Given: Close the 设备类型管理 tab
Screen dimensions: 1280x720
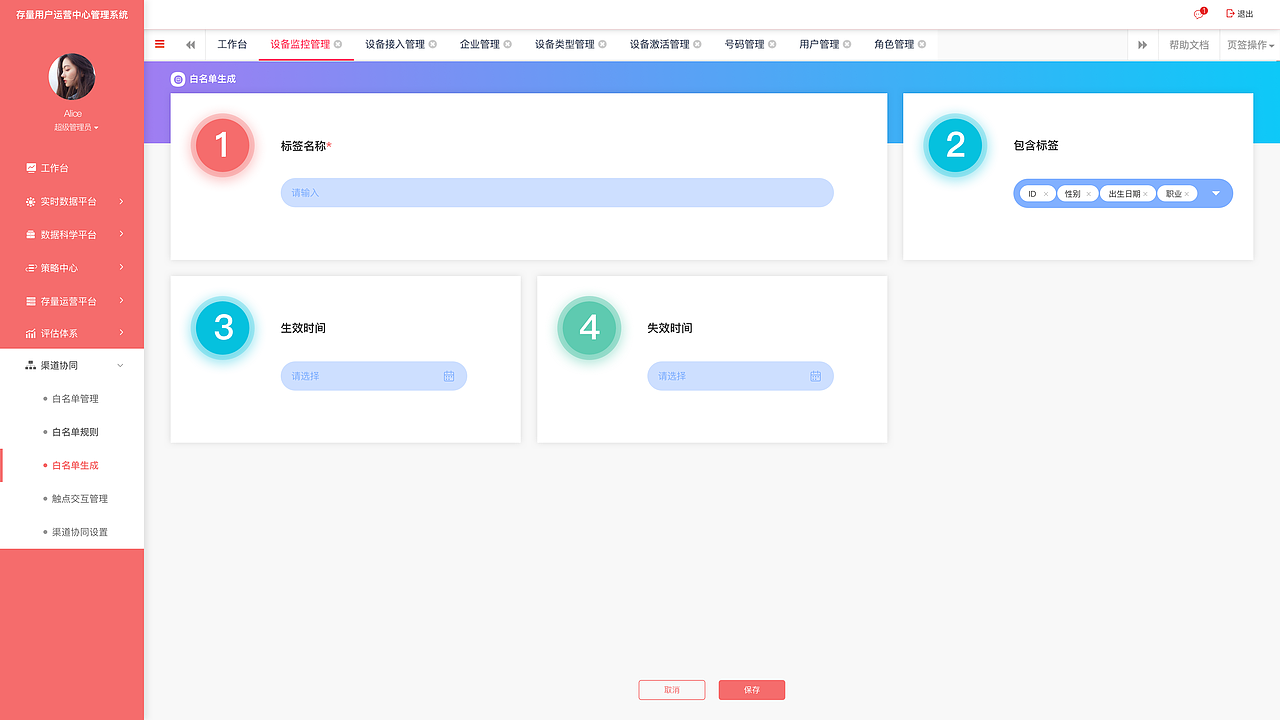Looking at the screenshot, I should 603,44.
